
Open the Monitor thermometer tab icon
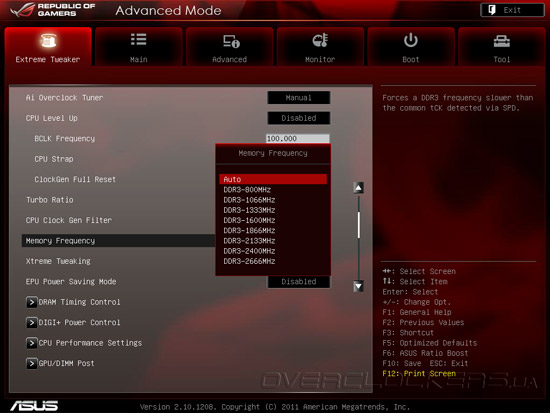point(320,40)
